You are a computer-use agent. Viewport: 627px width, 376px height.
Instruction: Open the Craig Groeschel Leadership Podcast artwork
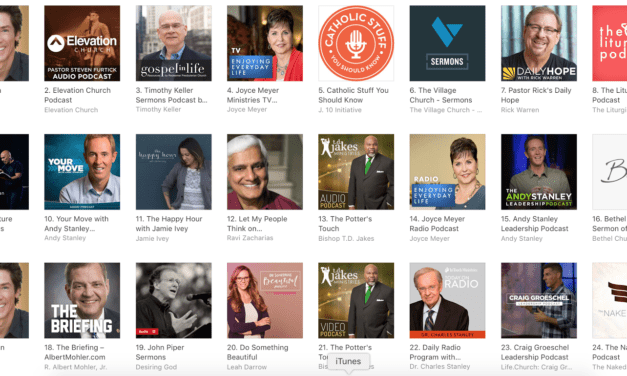(539, 300)
